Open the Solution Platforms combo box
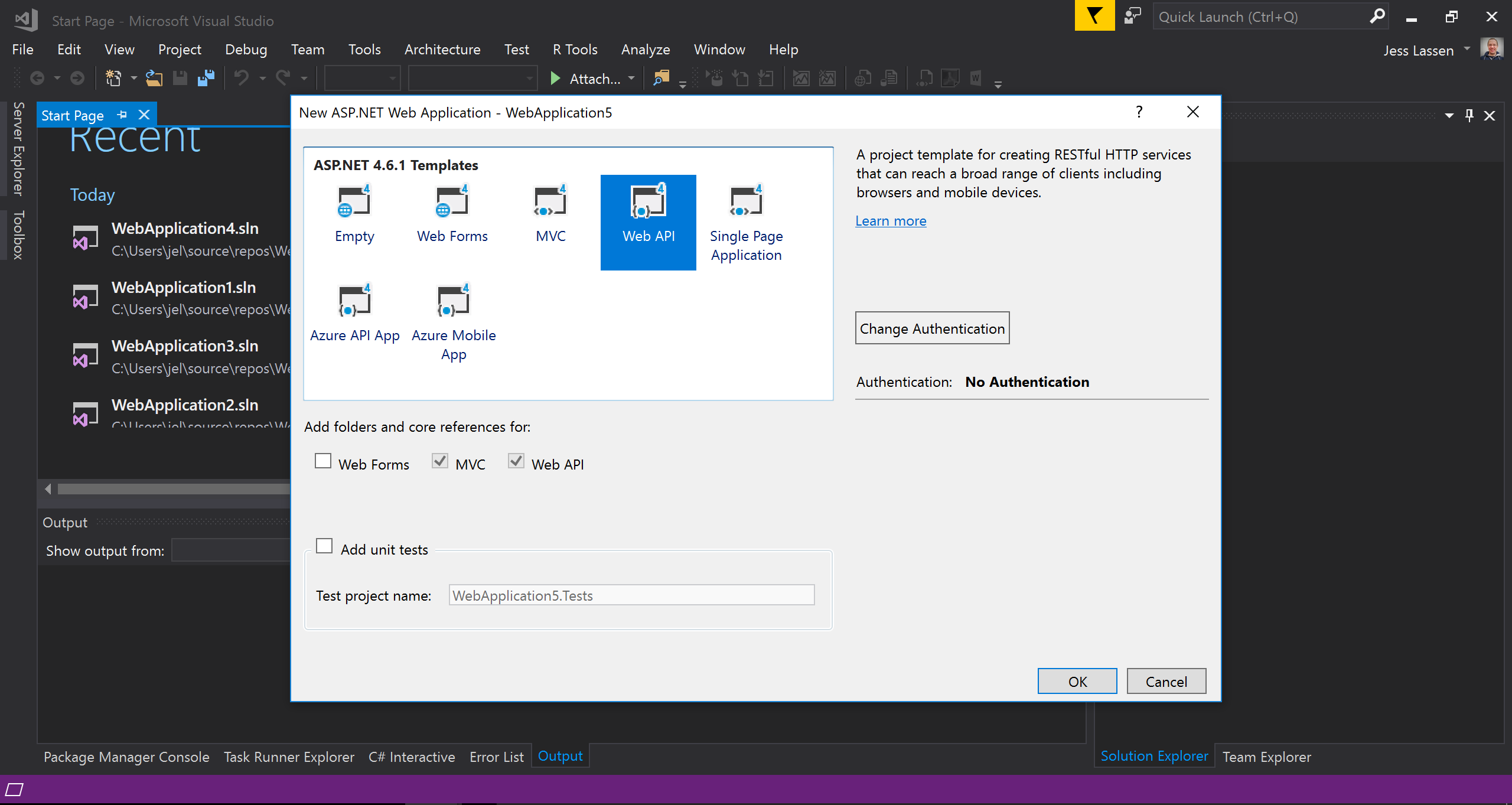This screenshot has width=1512, height=805. click(472, 78)
